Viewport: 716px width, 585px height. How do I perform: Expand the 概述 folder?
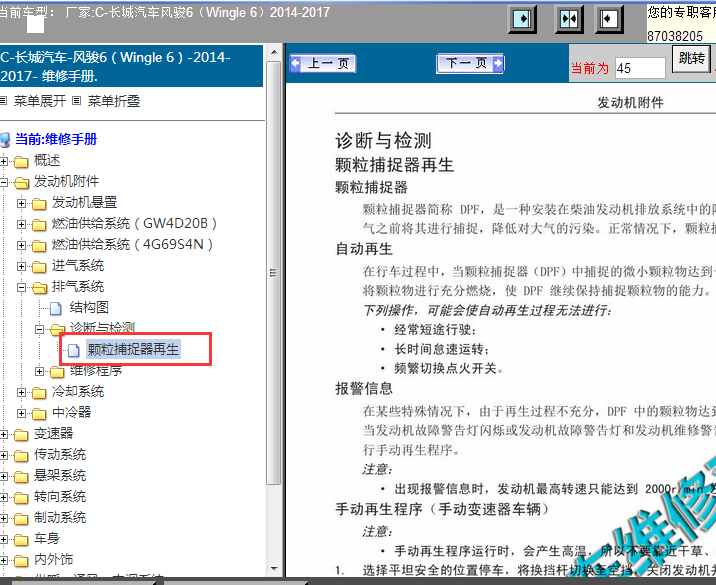click(4, 161)
